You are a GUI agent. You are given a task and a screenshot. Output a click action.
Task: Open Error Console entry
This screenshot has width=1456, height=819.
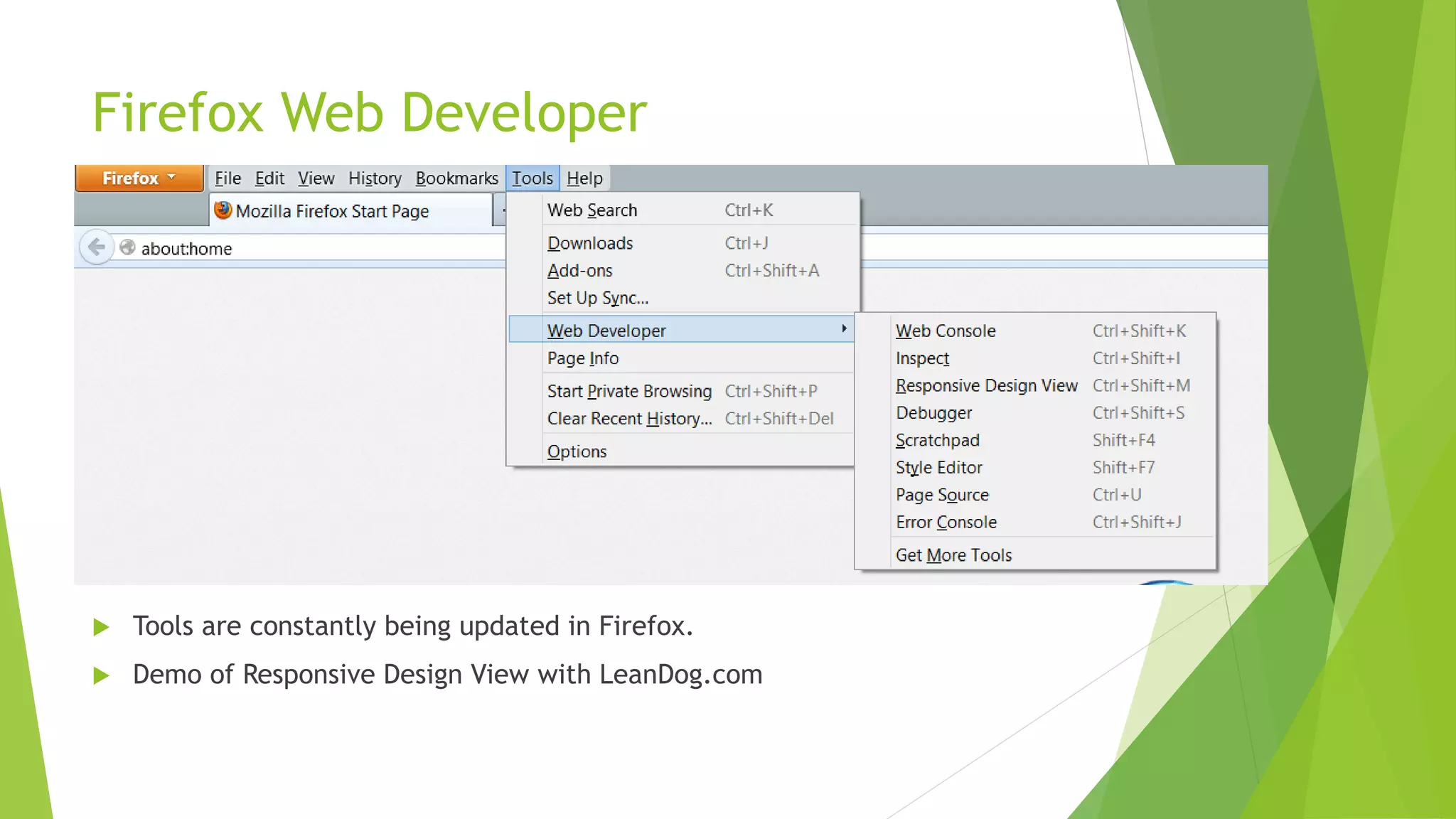point(1035,523)
